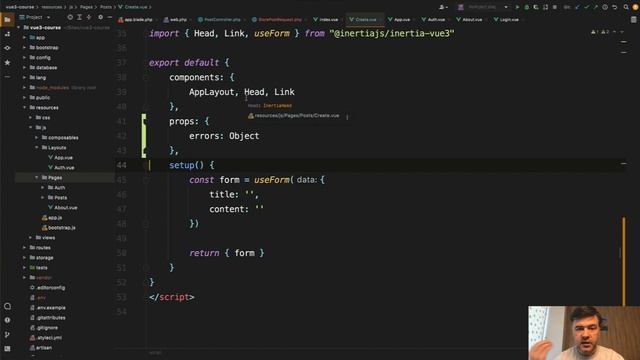Go to next highlighted problem arrow
Image resolution: width=640 pixels, height=360 pixels.
622,32
